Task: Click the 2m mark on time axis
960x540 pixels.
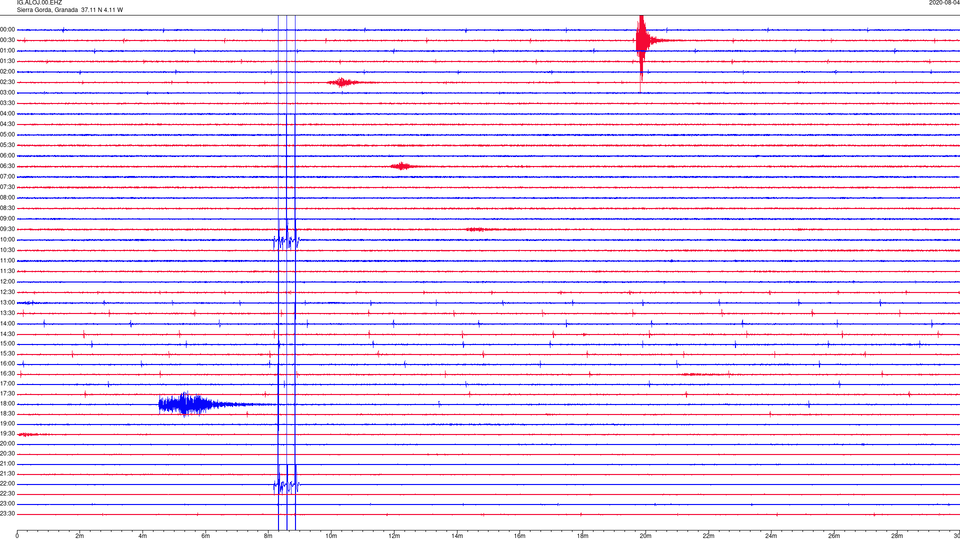Action: [x=80, y=536]
